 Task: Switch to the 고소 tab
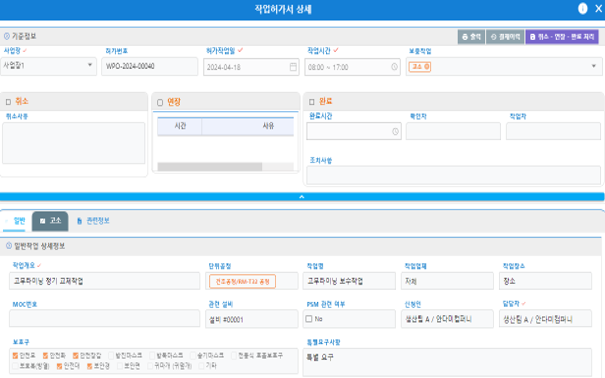click(50, 221)
